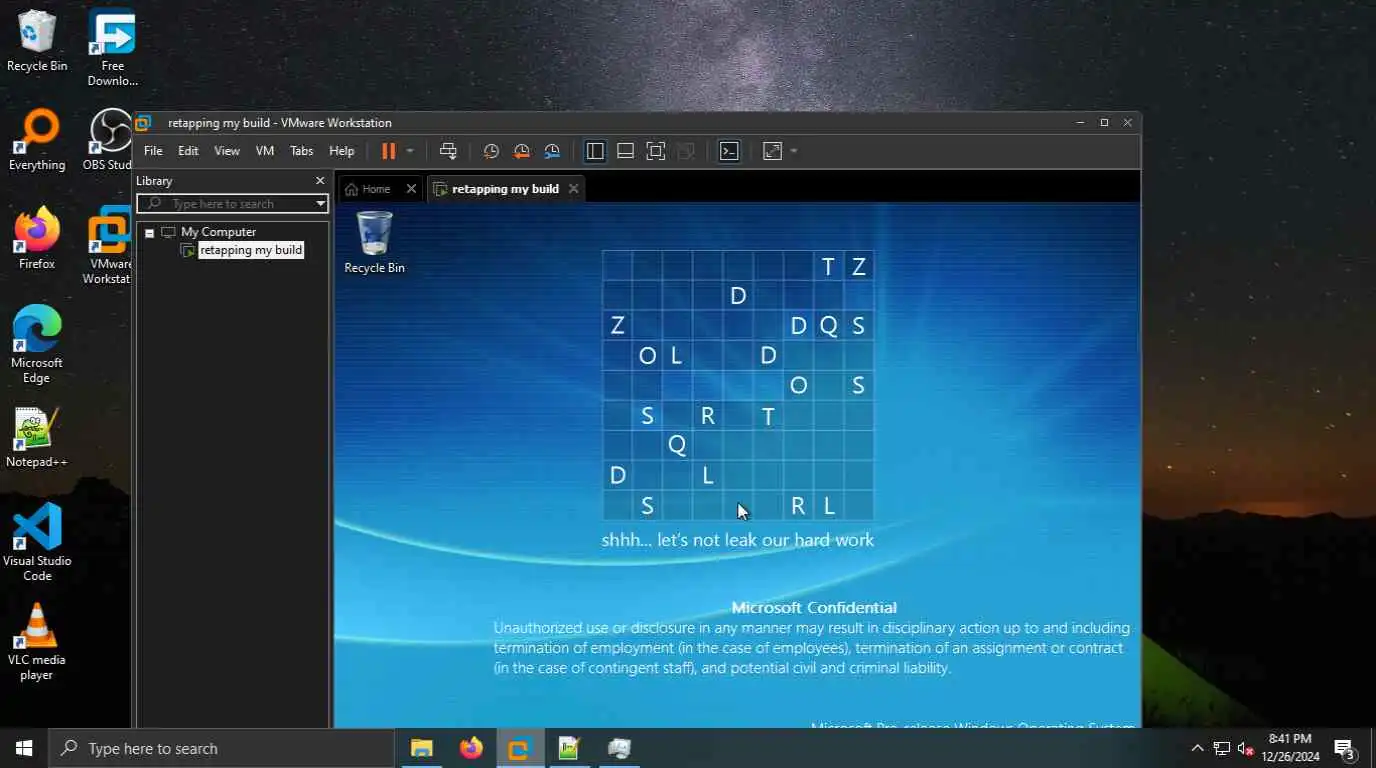Show hidden system tray icons
1376x768 pixels.
coord(1197,748)
